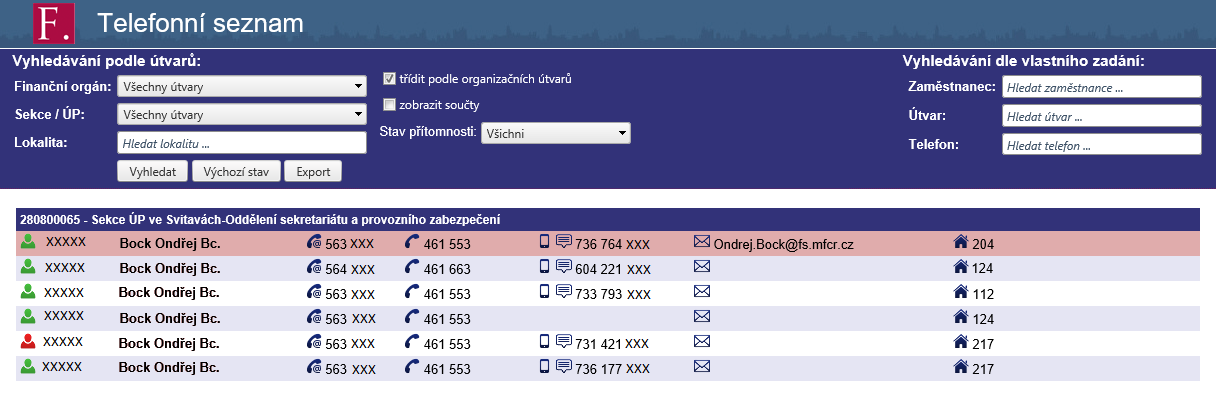1216x395 pixels.
Task: Click house icon beside room 112
Action: 962,292
